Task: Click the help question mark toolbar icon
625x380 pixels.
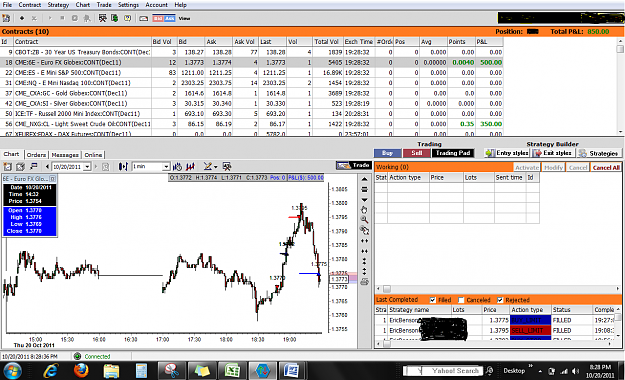Action: (128, 18)
